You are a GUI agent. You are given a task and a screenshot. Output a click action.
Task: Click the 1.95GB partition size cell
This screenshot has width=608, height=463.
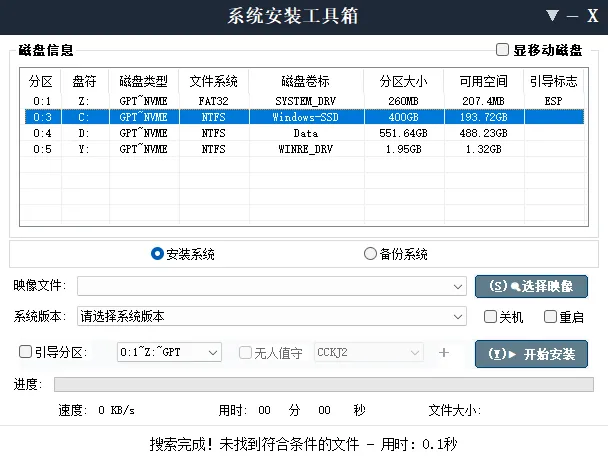(x=403, y=149)
